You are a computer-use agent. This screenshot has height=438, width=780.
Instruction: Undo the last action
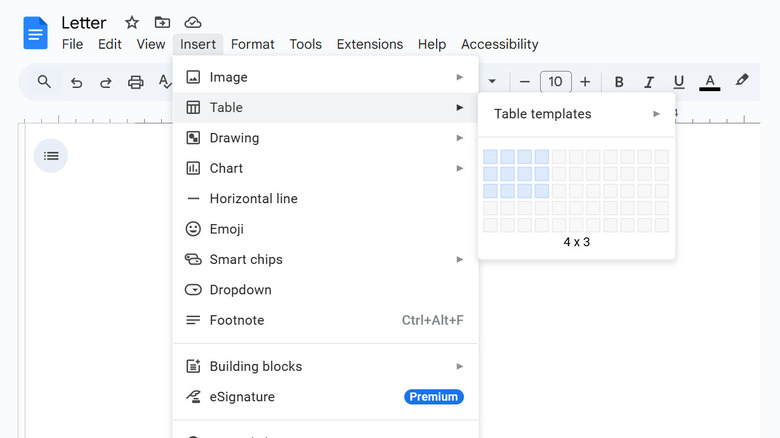pyautogui.click(x=76, y=82)
